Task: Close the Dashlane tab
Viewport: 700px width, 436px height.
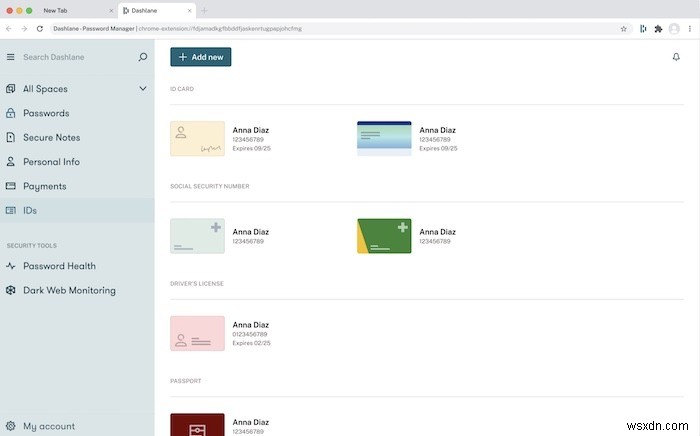Action: tap(189, 10)
